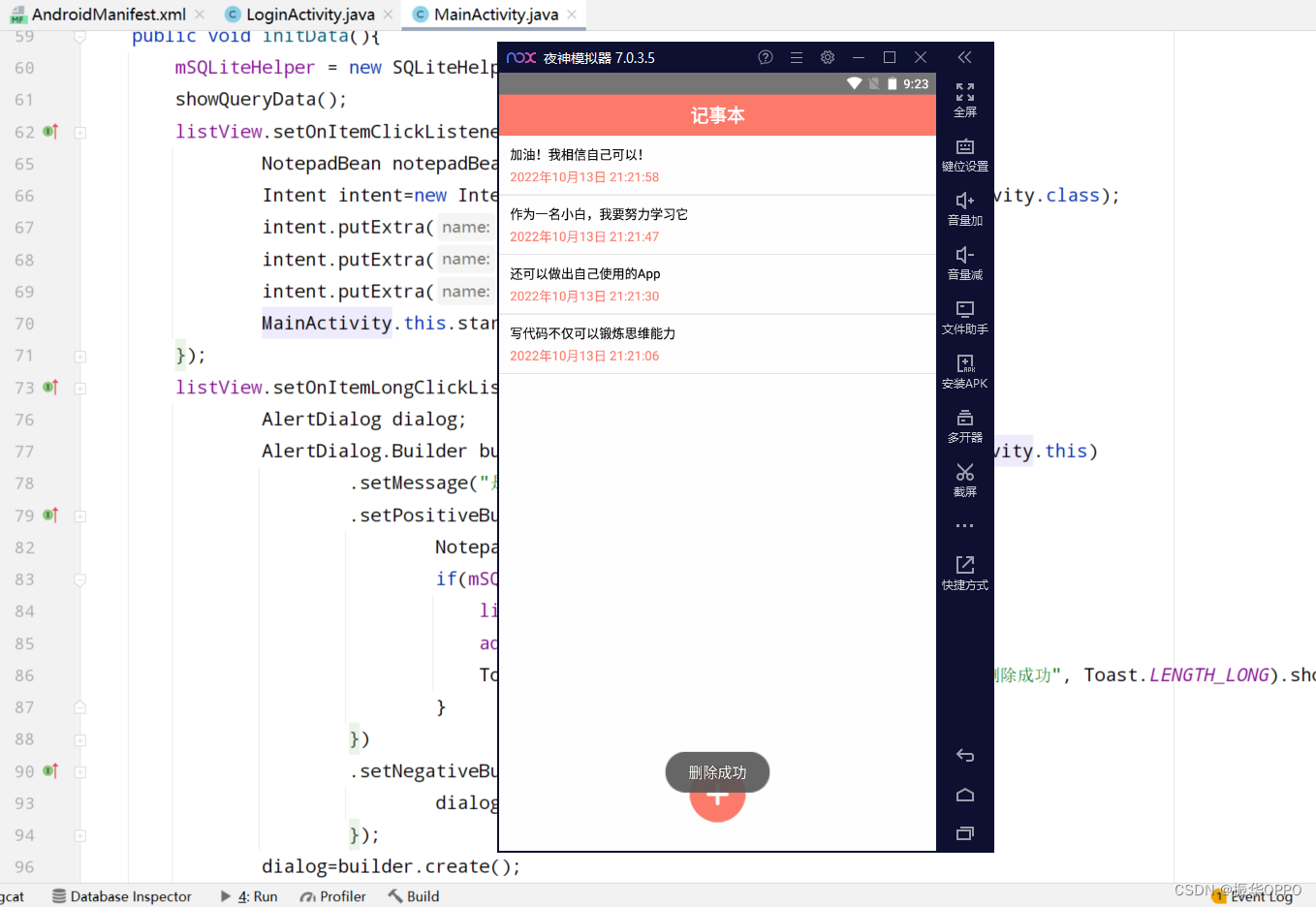Collapse the if block at line 83
Viewport: 1316px width, 907px height.
click(80, 580)
